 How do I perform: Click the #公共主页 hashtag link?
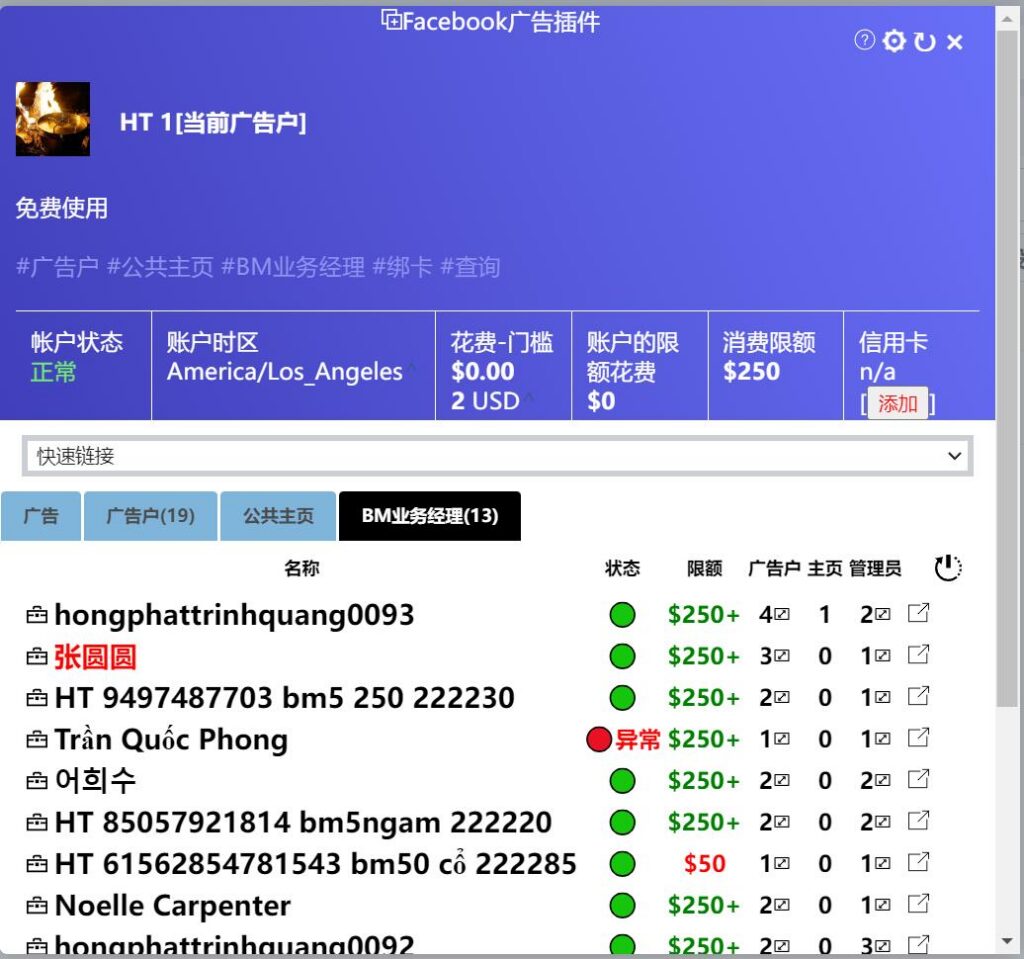[x=160, y=267]
